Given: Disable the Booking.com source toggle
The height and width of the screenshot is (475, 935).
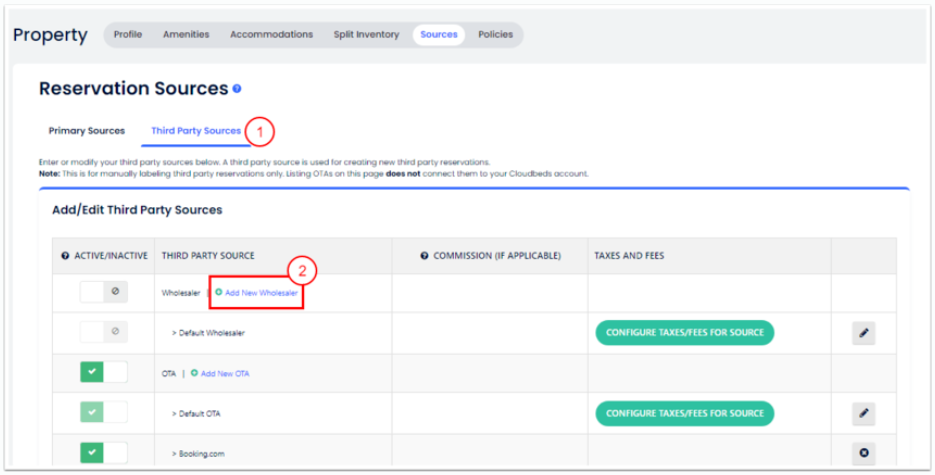Looking at the screenshot, I should point(104,453).
